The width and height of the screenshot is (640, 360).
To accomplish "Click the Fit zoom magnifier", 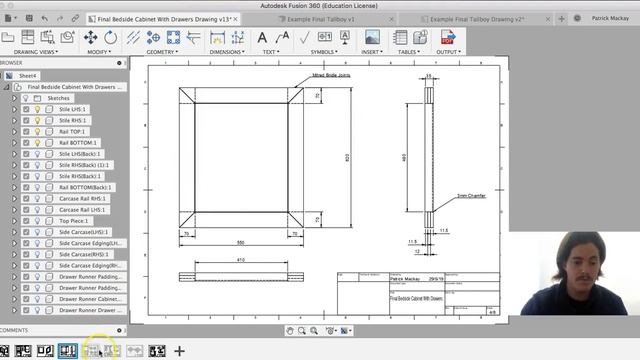I will point(314,331).
